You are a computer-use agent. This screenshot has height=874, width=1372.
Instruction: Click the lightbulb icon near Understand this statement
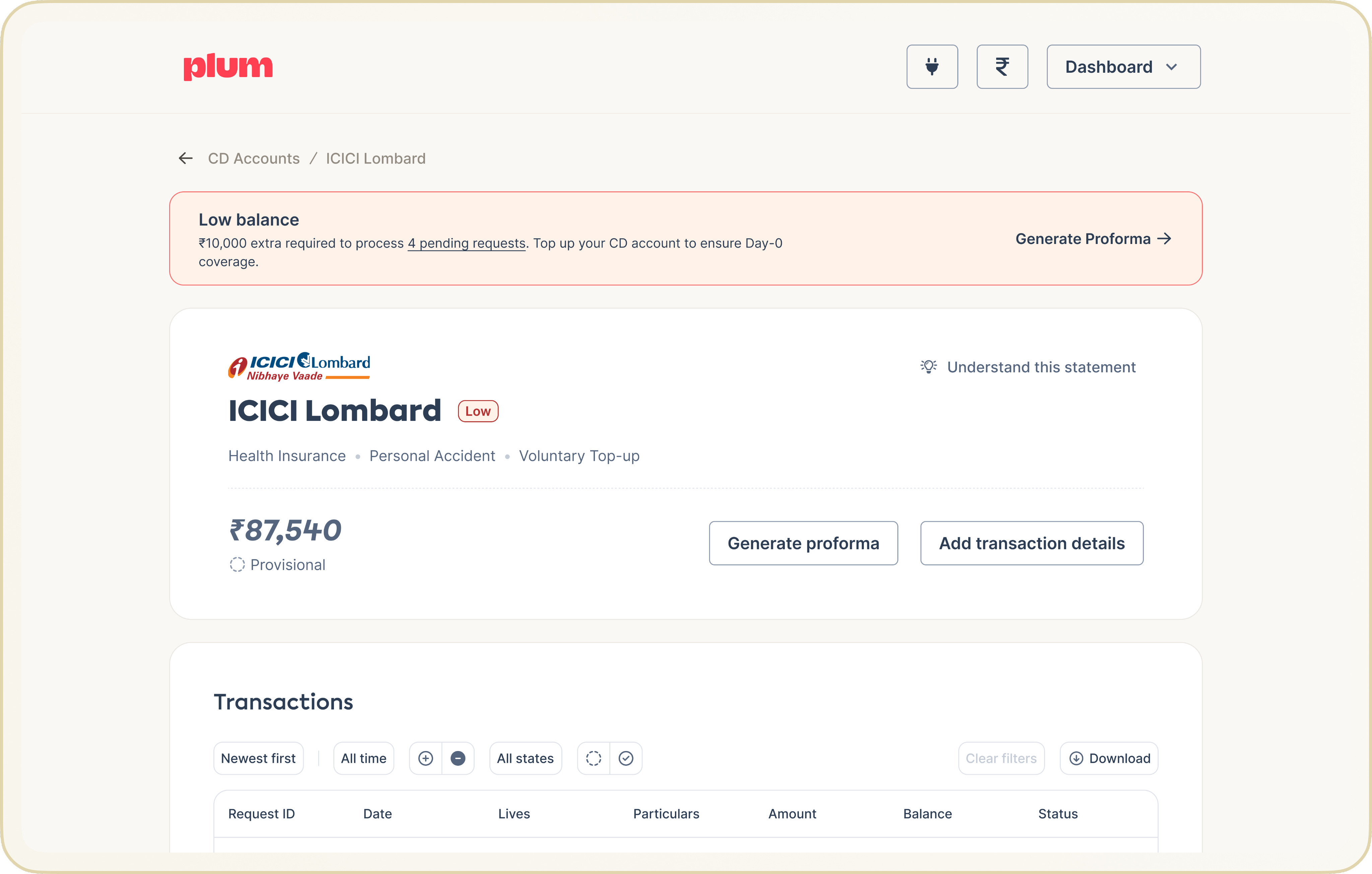[x=928, y=367]
